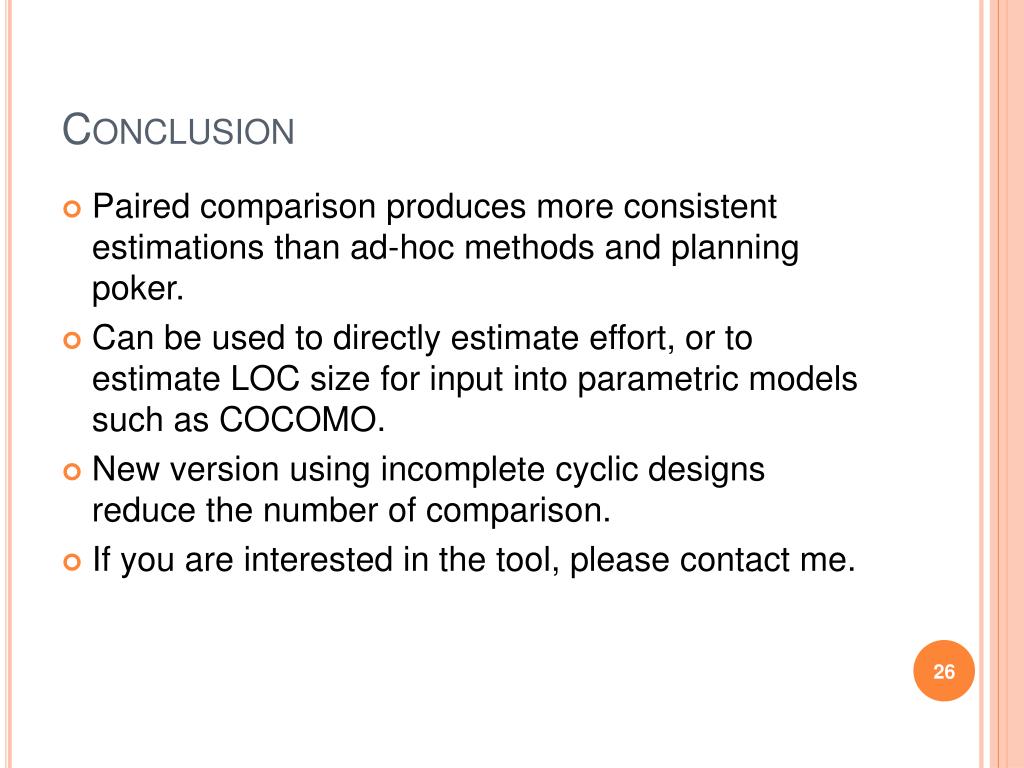Screen dimensions: 1024x768
Task: Click the word COCOMO in second bullet
Action: point(298,419)
